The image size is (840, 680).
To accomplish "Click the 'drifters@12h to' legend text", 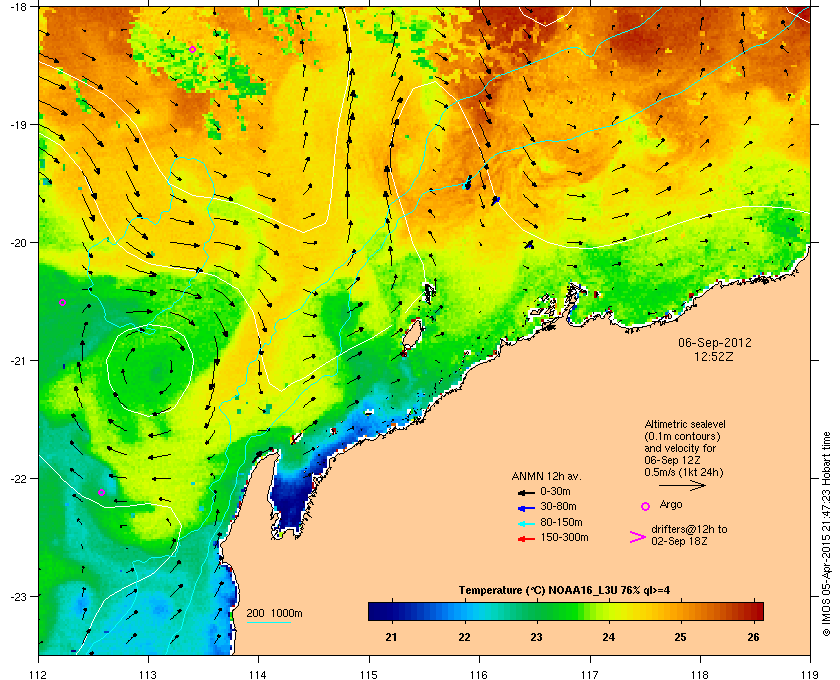I will [x=689, y=529].
